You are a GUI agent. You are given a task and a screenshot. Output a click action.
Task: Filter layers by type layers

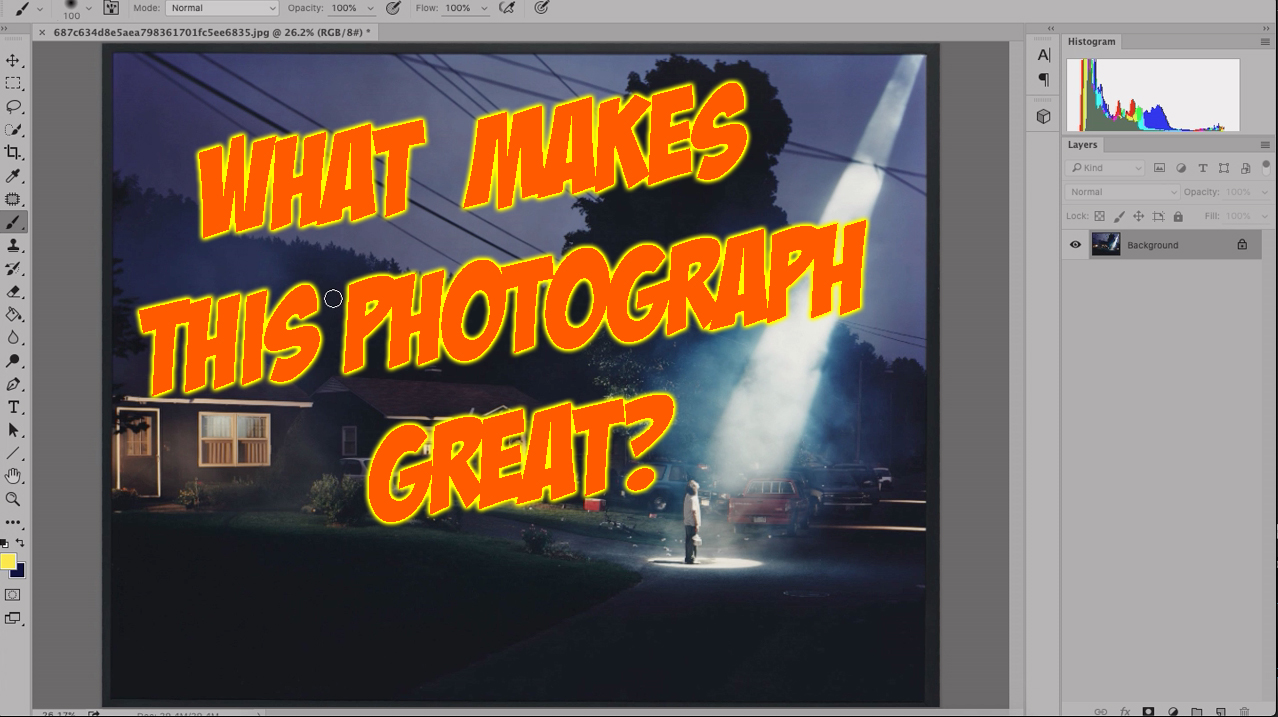[x=1203, y=168]
